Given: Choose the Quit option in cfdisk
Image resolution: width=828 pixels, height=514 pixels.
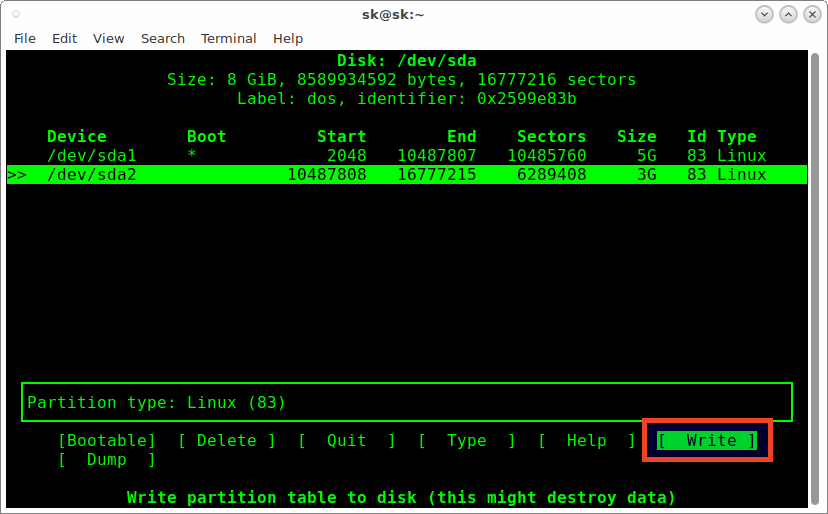Looking at the screenshot, I should point(346,441).
